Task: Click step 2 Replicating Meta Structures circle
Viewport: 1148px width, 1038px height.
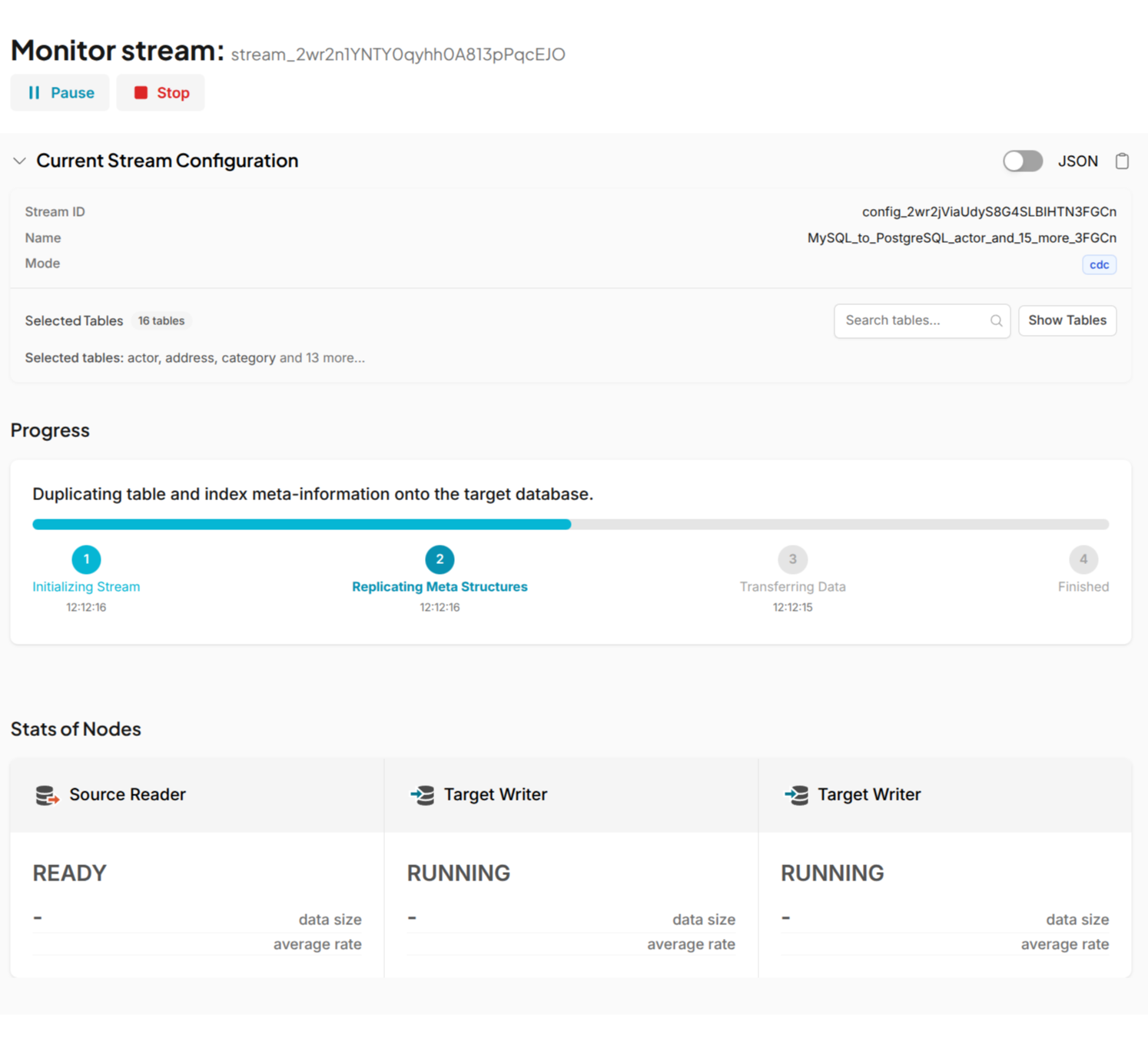Action: 439,559
